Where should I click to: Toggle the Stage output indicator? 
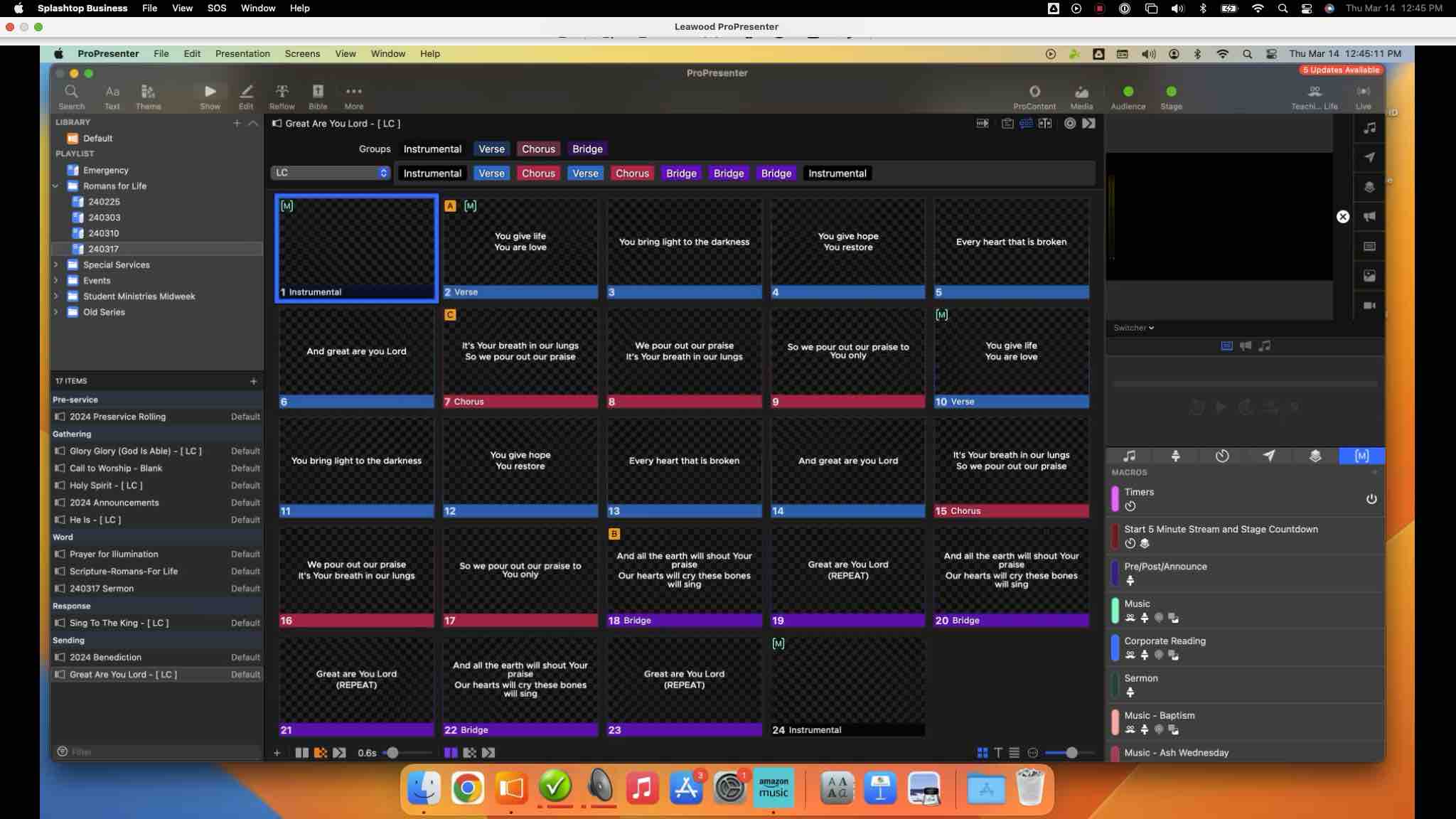pyautogui.click(x=1171, y=92)
